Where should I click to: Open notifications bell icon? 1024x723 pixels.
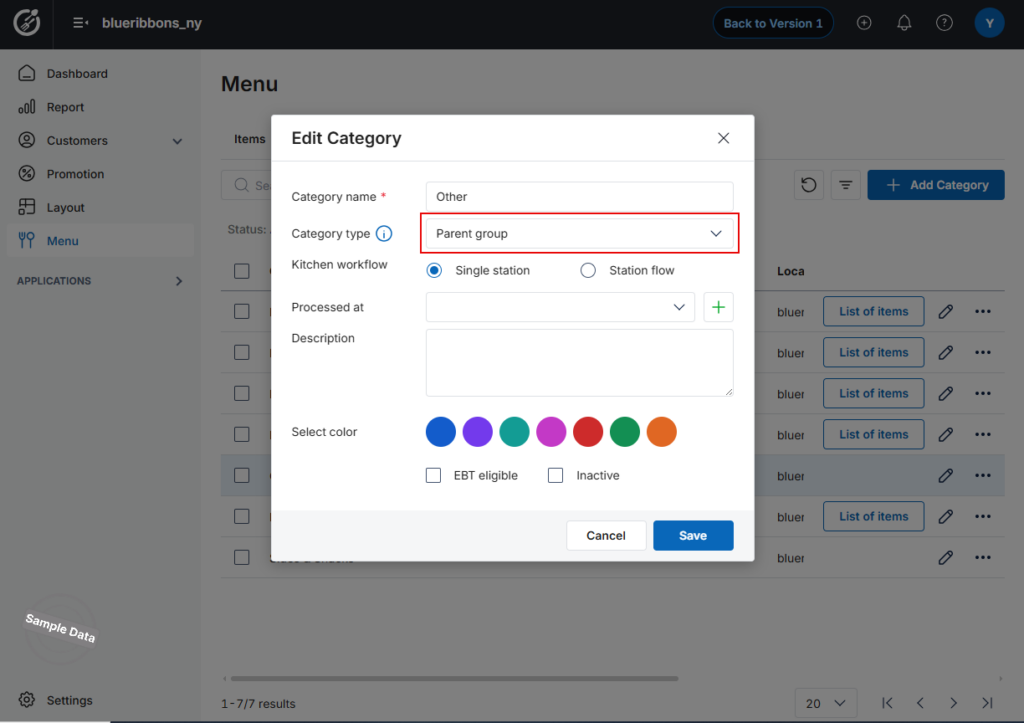coord(904,23)
